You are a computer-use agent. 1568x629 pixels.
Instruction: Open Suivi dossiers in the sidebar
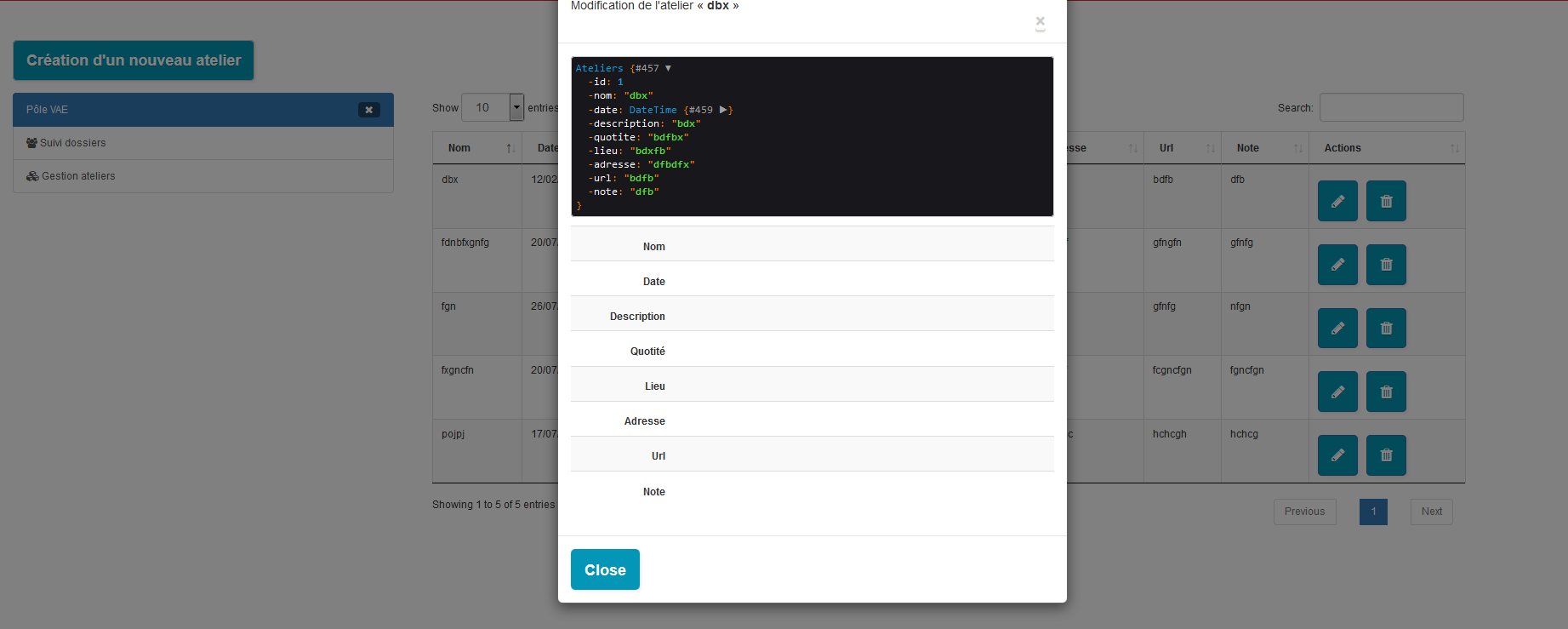click(72, 143)
